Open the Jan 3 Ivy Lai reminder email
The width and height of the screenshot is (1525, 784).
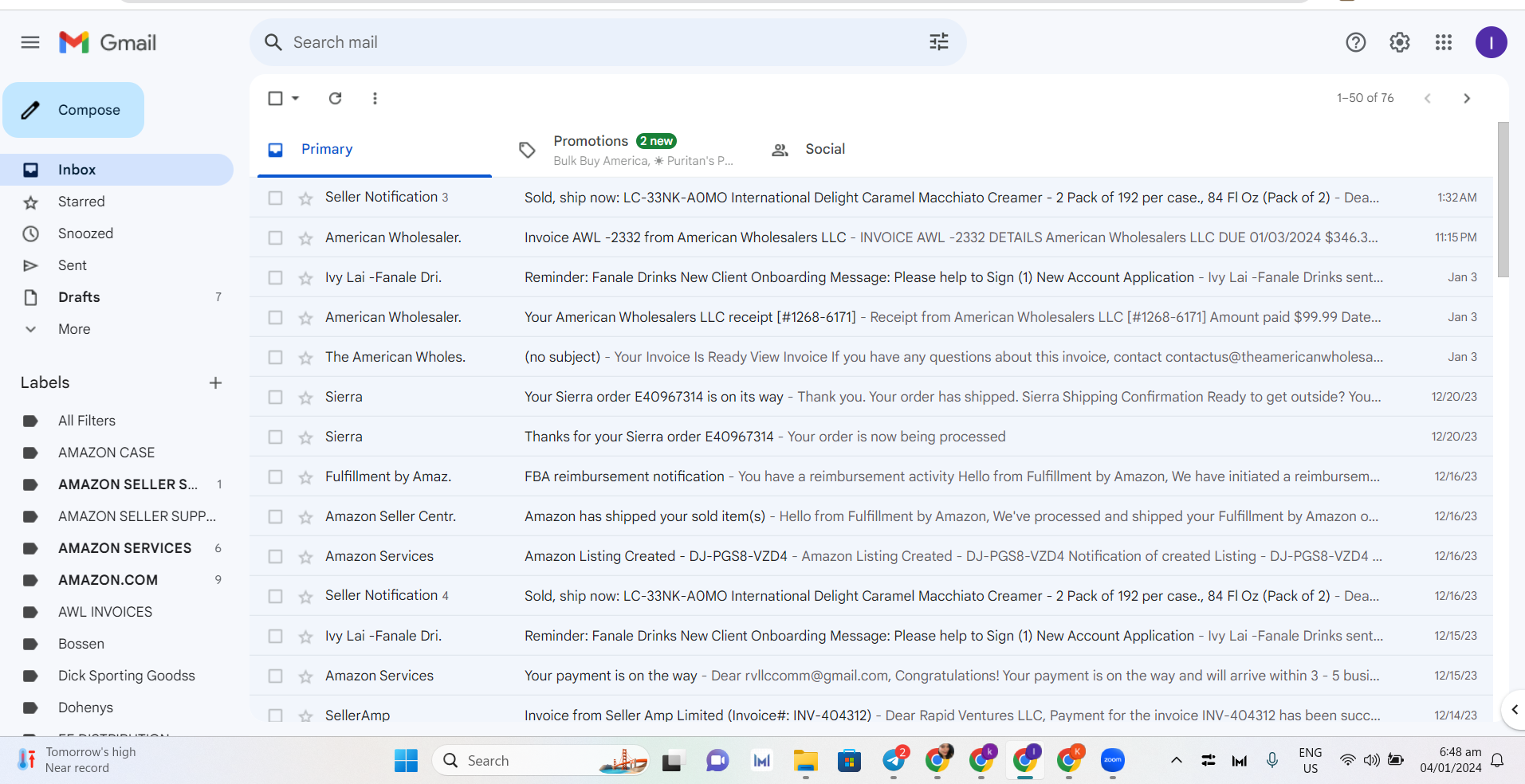871,277
